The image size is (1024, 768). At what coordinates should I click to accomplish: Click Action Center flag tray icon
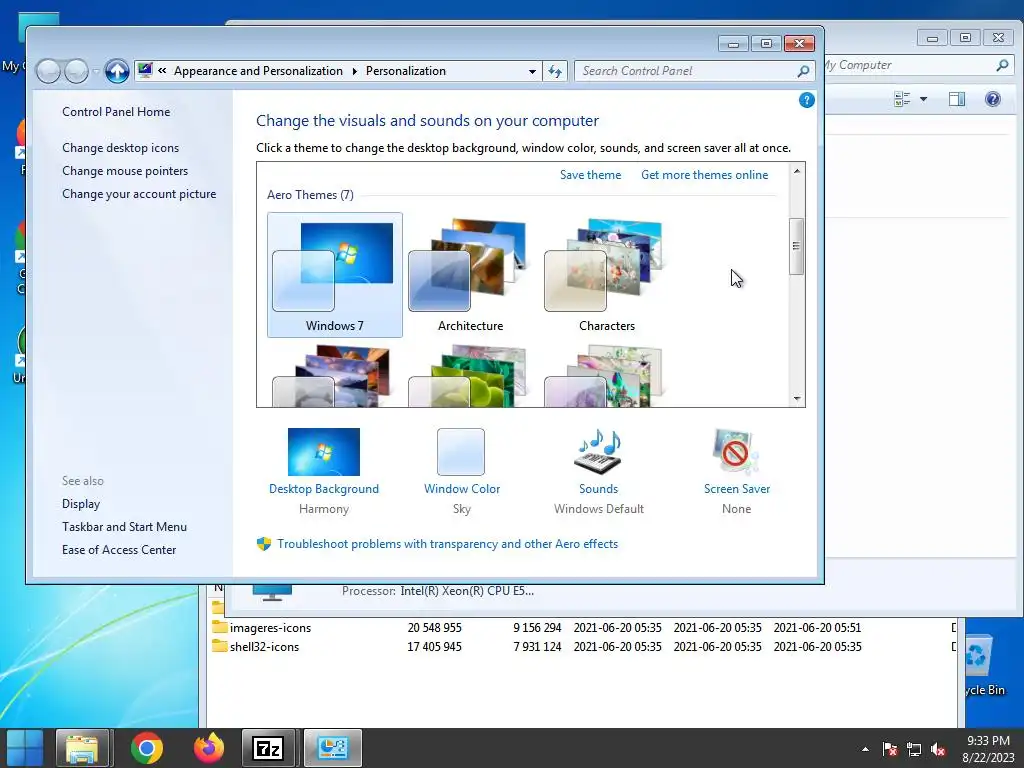pyautogui.click(x=889, y=749)
